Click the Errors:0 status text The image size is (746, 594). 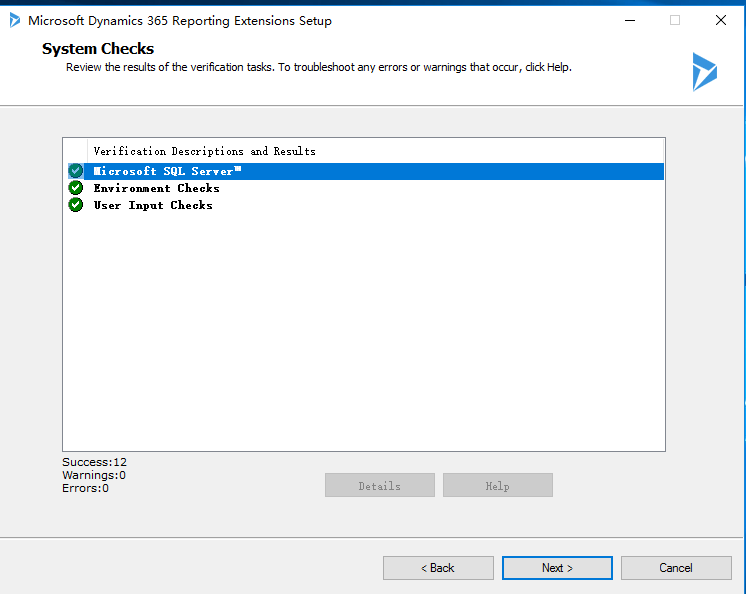pyautogui.click(x=85, y=488)
